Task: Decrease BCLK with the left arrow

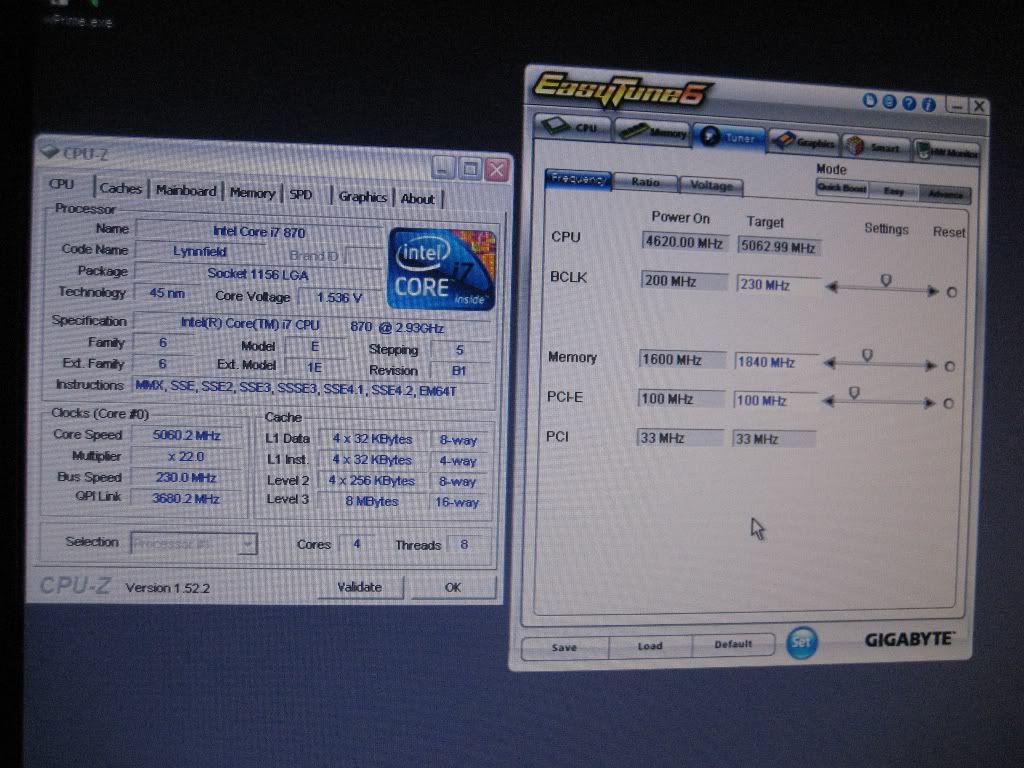Action: (831, 287)
